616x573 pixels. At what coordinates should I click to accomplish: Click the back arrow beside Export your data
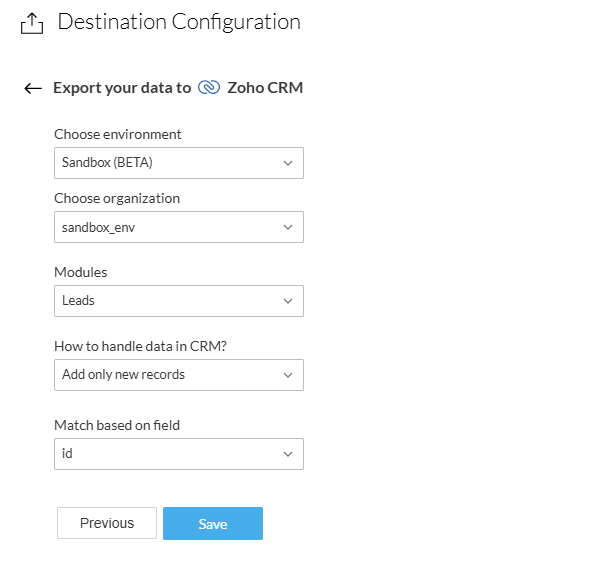pyautogui.click(x=33, y=88)
